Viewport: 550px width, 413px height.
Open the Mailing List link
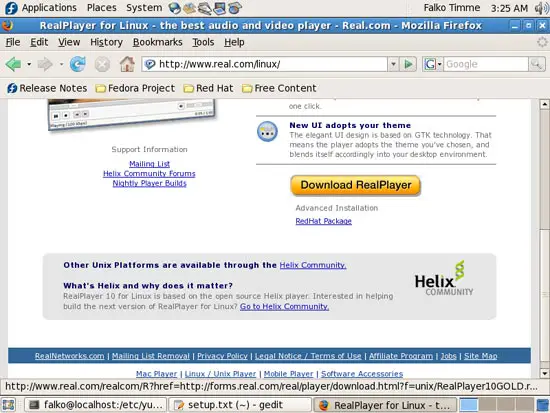click(149, 164)
